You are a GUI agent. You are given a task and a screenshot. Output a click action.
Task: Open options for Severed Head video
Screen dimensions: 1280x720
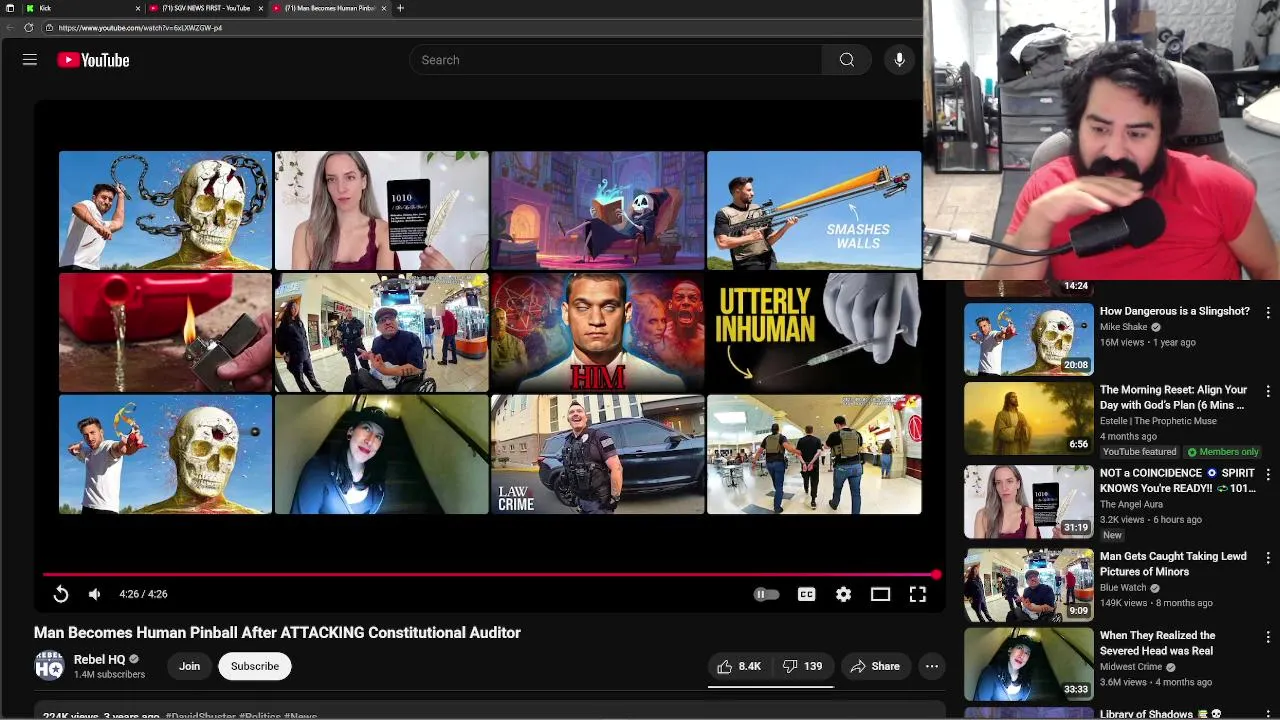click(x=1268, y=637)
